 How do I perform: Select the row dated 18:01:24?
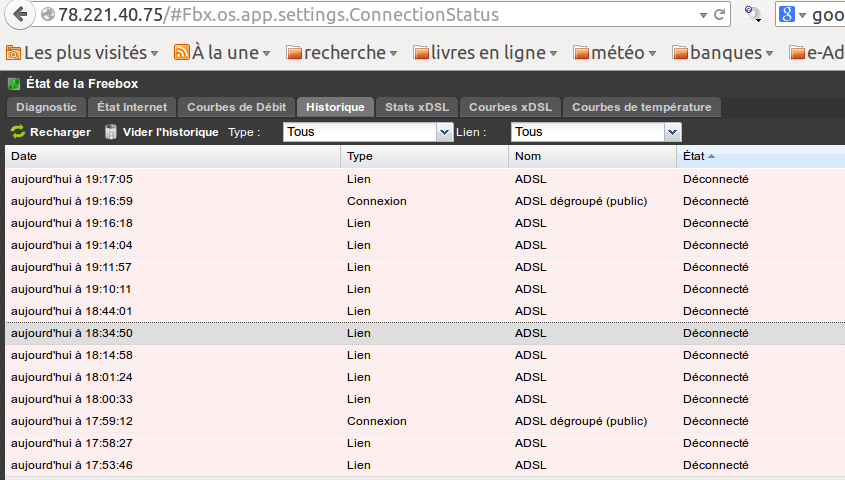[x=425, y=378]
